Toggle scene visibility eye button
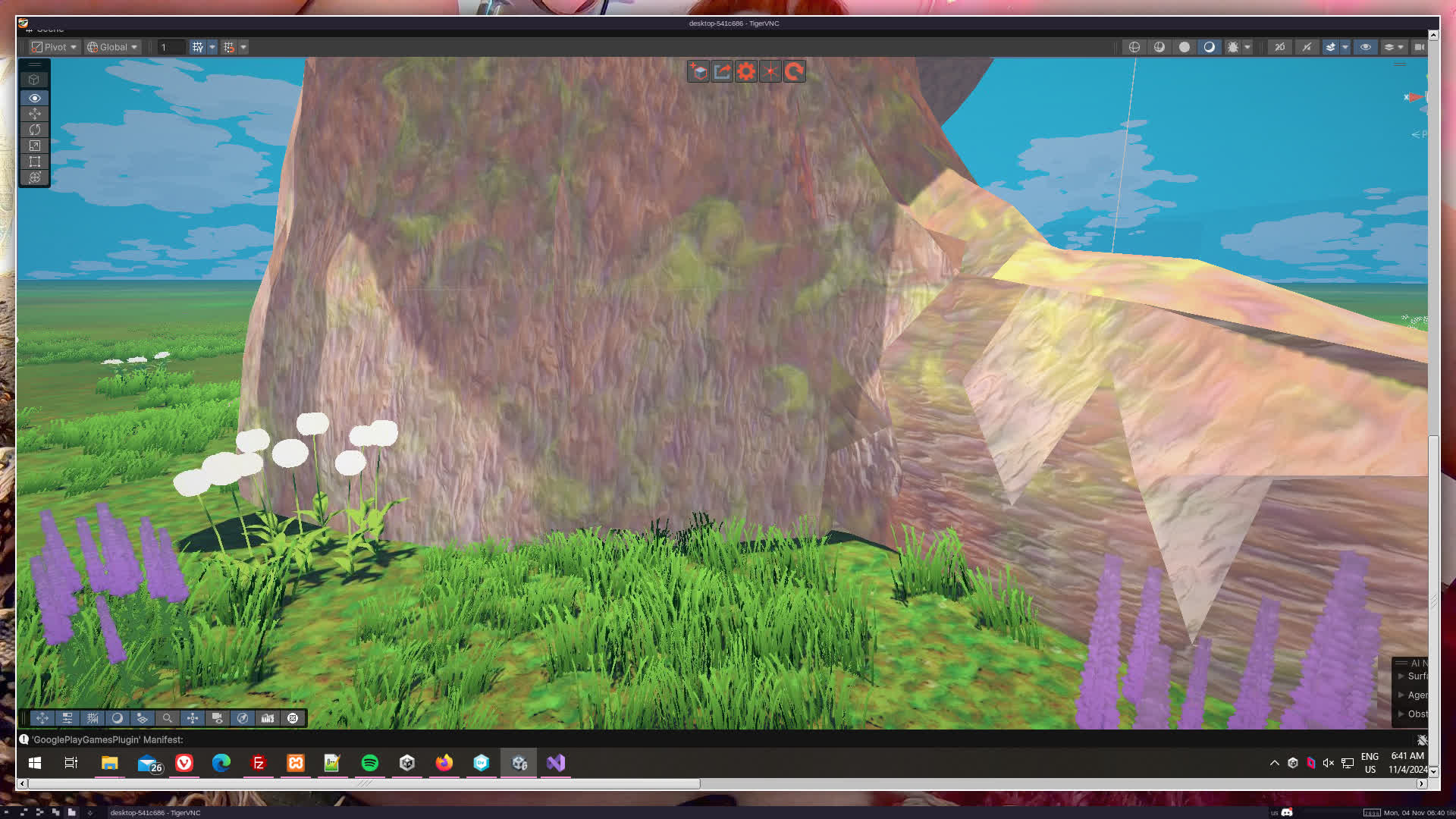 coord(1366,47)
